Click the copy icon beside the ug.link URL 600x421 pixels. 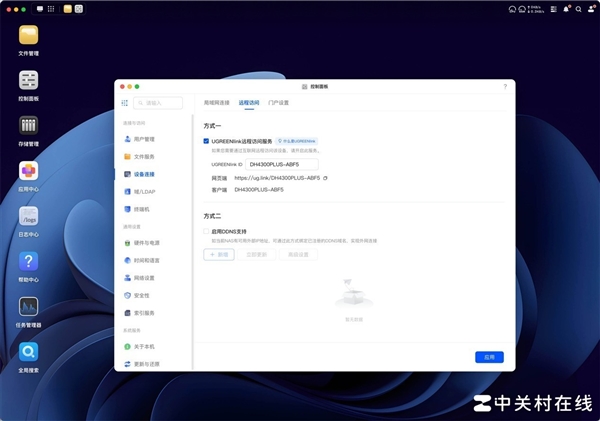[325, 178]
